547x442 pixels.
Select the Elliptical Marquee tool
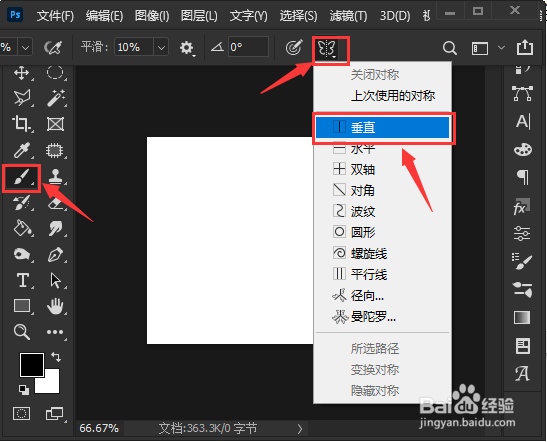click(55, 73)
